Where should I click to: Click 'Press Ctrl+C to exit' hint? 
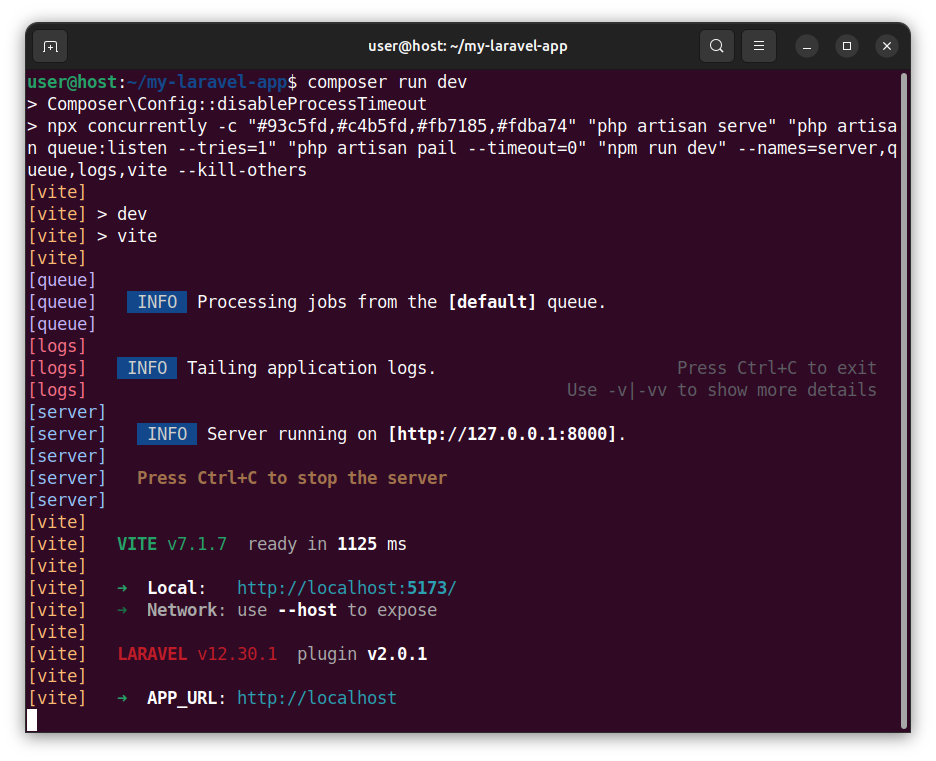click(x=777, y=368)
